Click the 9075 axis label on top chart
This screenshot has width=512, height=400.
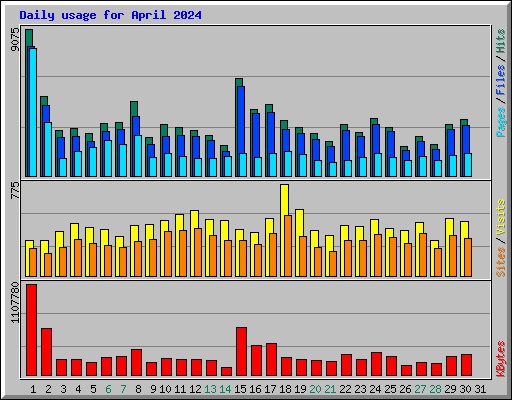pyautogui.click(x=15, y=40)
